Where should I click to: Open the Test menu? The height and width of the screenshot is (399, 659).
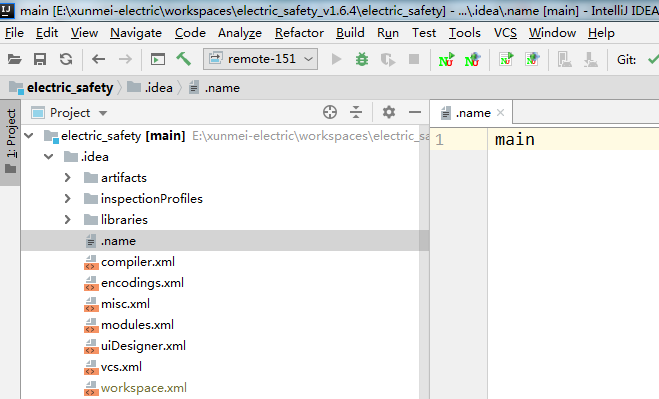tap(424, 33)
